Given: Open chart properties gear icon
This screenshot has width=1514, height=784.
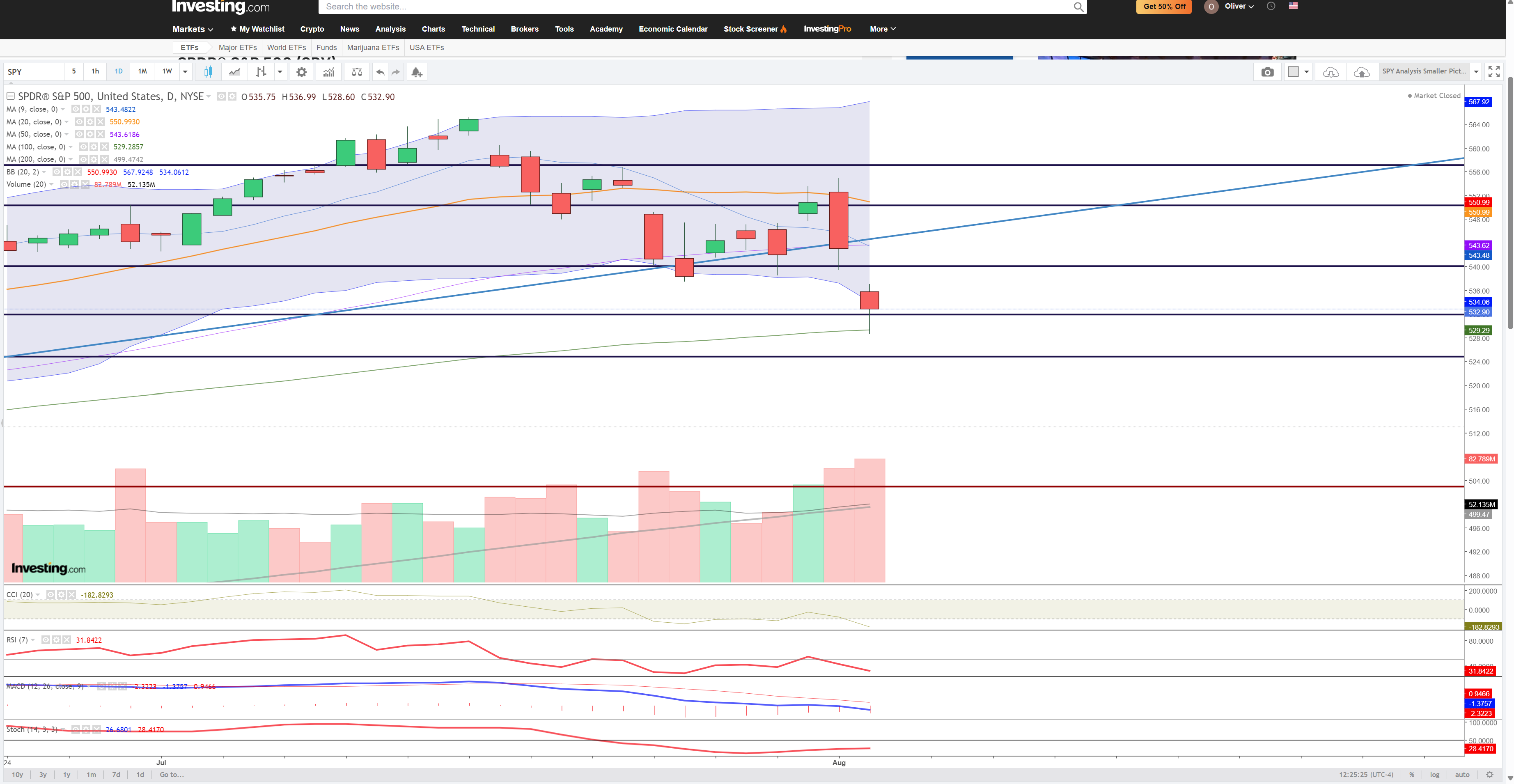Looking at the screenshot, I should point(301,72).
